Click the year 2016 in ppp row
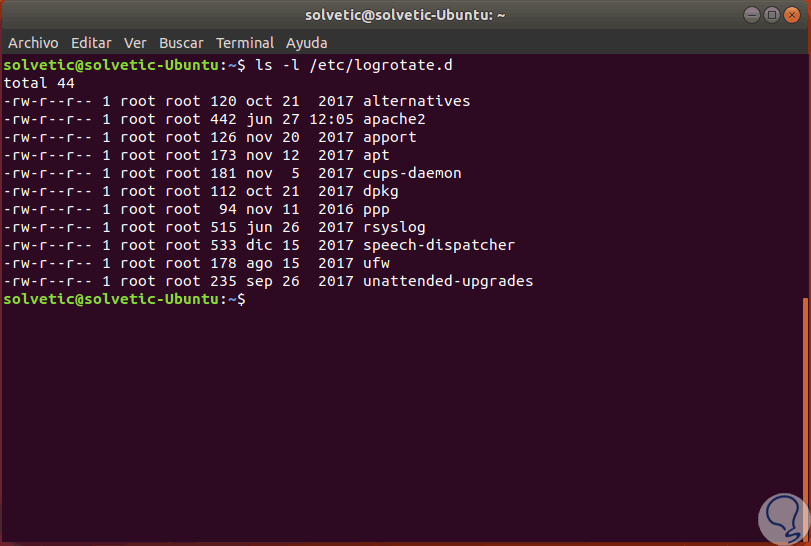This screenshot has height=546, width=811. point(336,209)
